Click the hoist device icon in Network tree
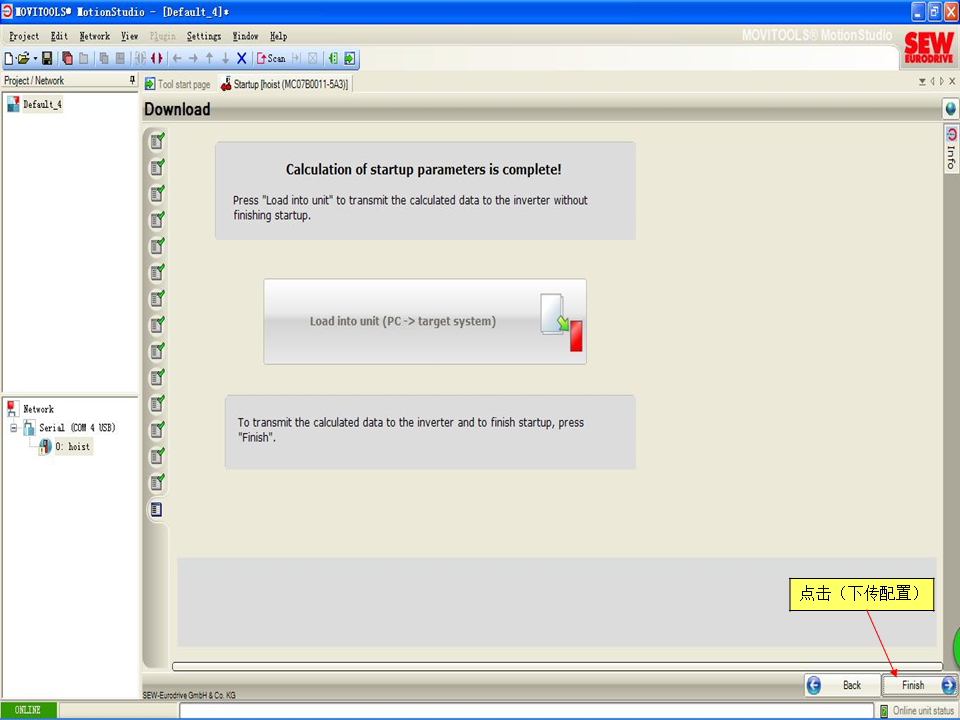 pyautogui.click(x=45, y=447)
